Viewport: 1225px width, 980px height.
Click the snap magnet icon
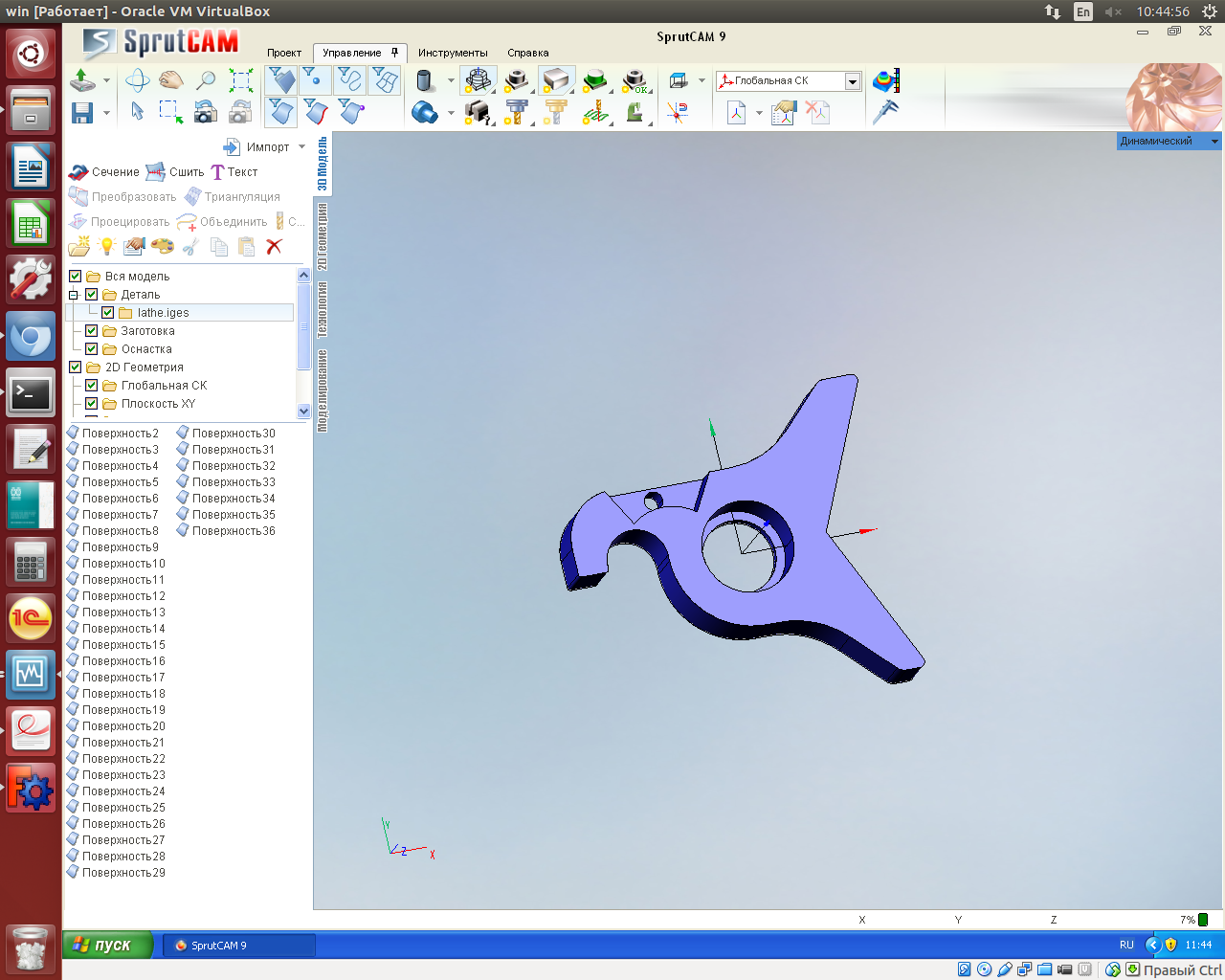[678, 112]
